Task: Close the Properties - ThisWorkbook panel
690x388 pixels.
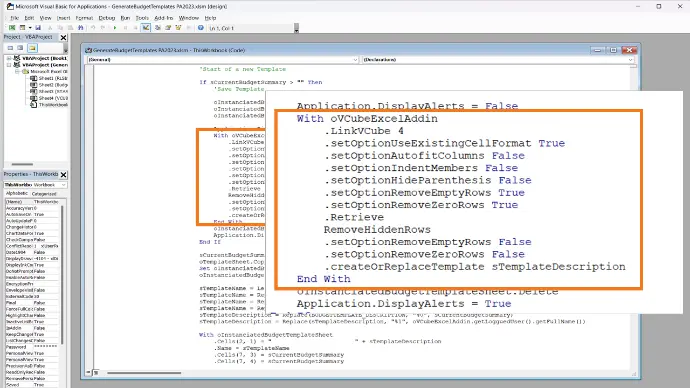Action: click(x=63, y=175)
